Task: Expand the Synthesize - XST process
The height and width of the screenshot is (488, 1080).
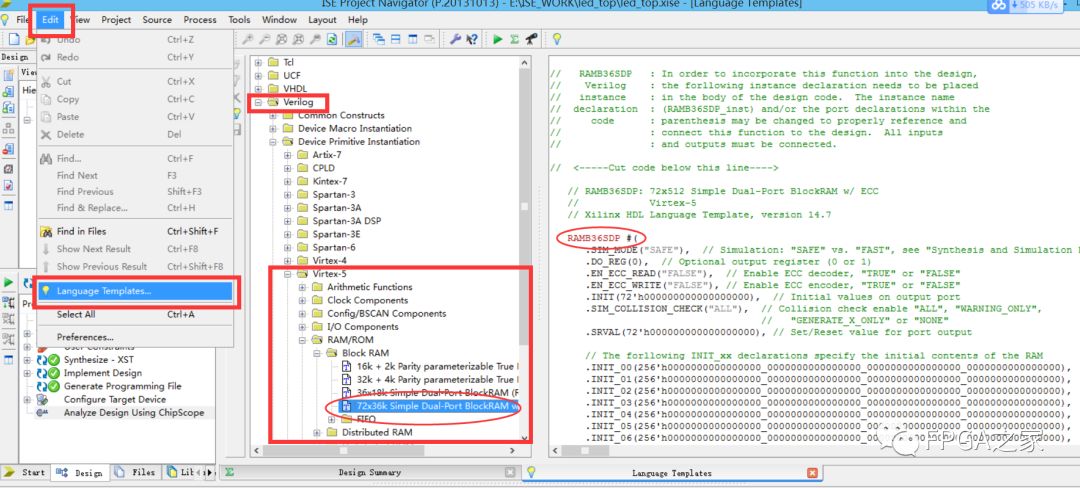Action: (28, 360)
